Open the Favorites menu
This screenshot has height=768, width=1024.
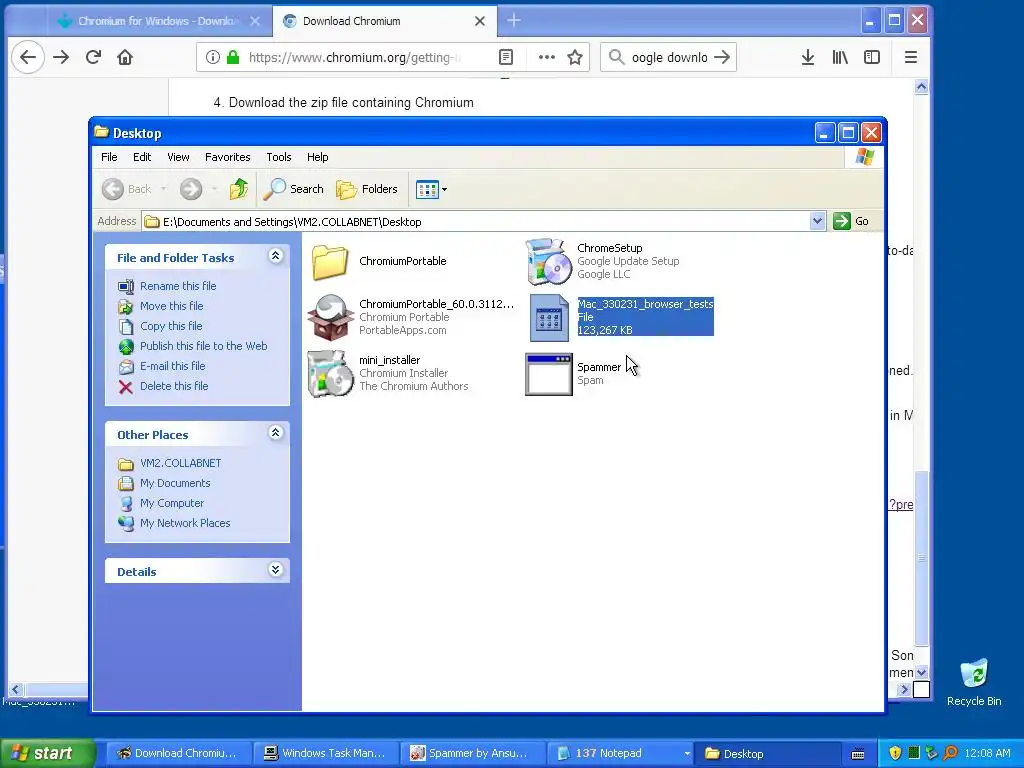[x=227, y=157]
